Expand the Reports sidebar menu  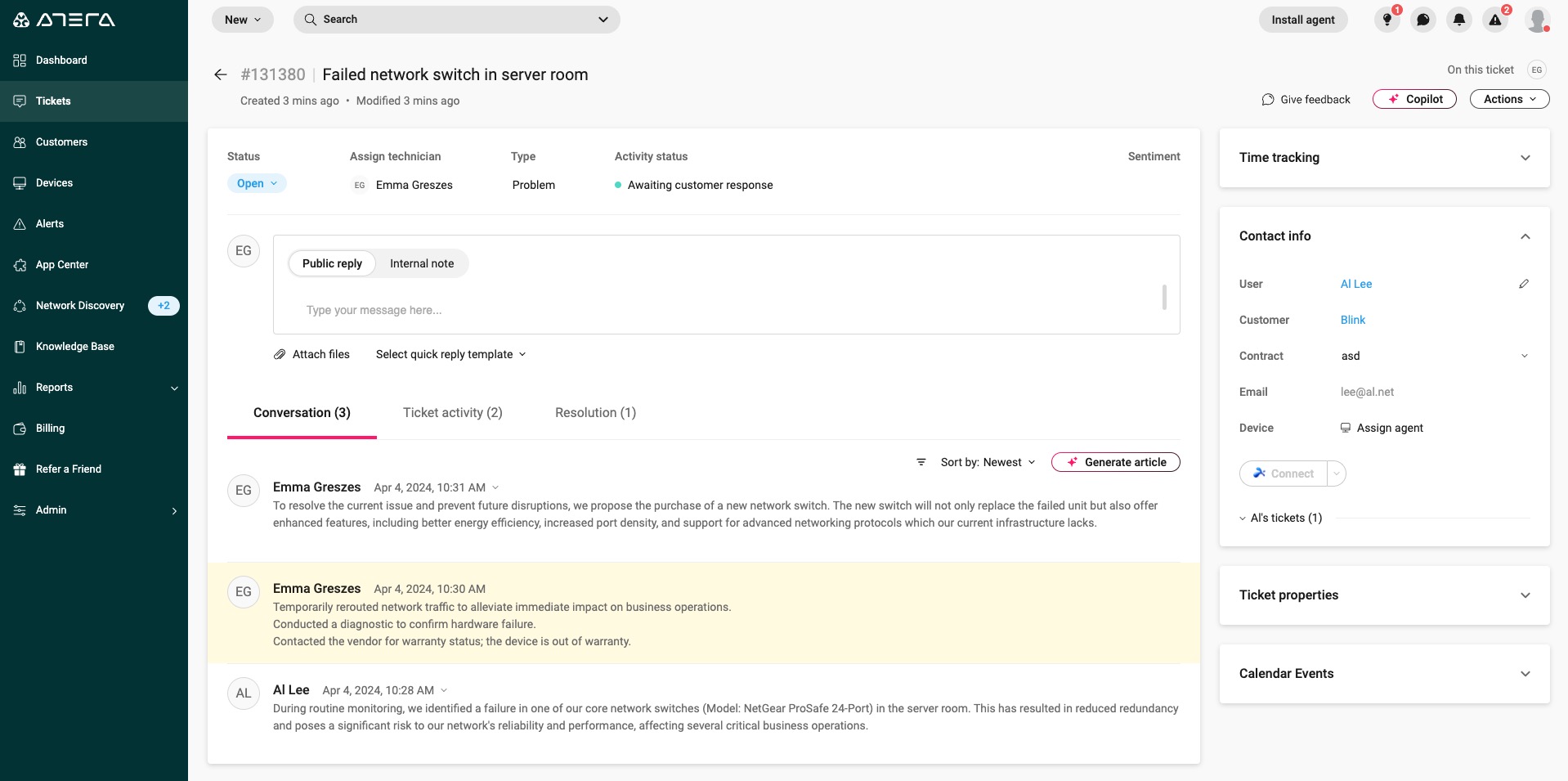point(94,388)
